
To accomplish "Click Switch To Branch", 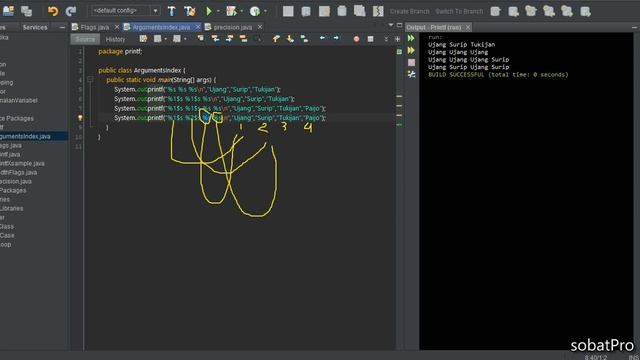I will (x=459, y=11).
